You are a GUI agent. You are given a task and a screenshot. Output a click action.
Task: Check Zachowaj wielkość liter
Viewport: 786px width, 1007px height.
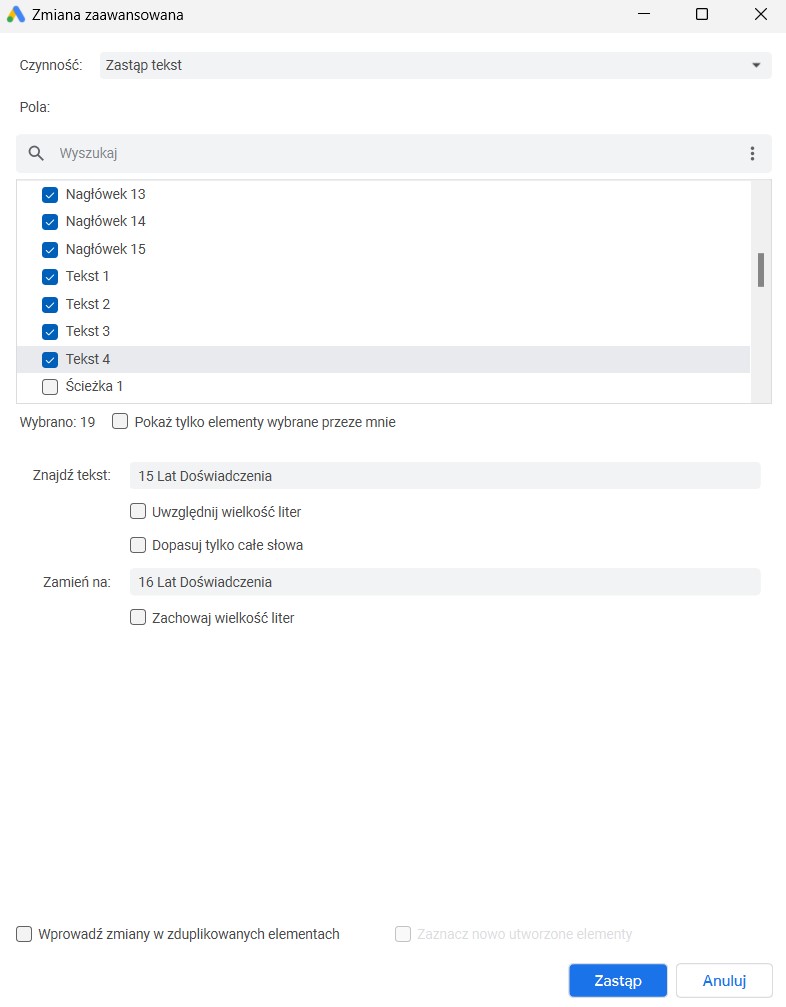[x=138, y=617]
